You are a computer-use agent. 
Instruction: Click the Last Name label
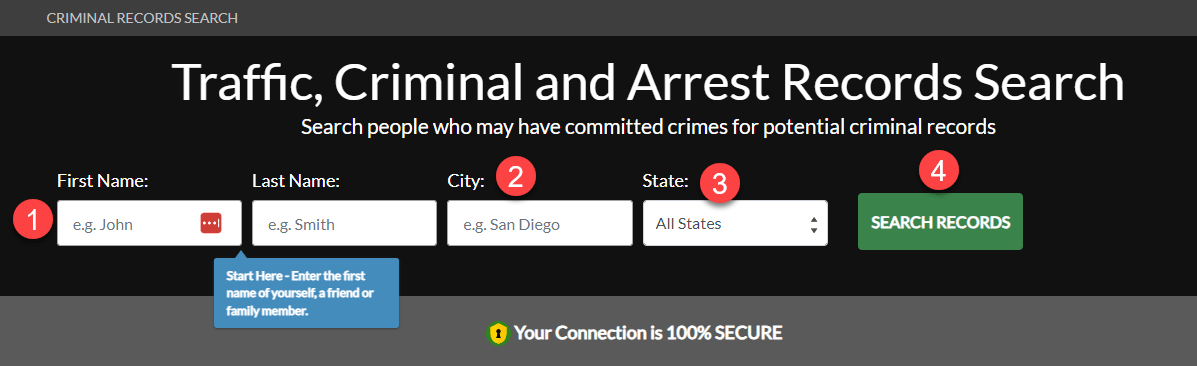tap(296, 181)
